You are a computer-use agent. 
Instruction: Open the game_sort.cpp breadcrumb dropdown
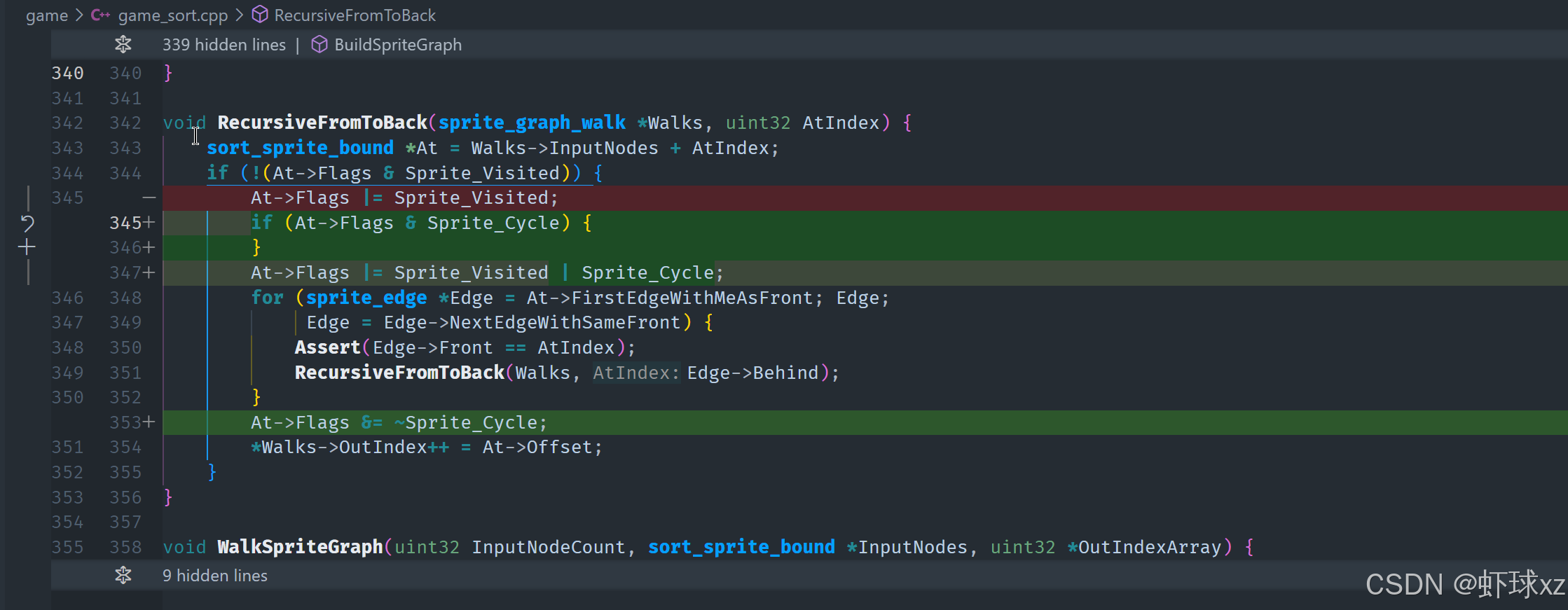coord(173,15)
